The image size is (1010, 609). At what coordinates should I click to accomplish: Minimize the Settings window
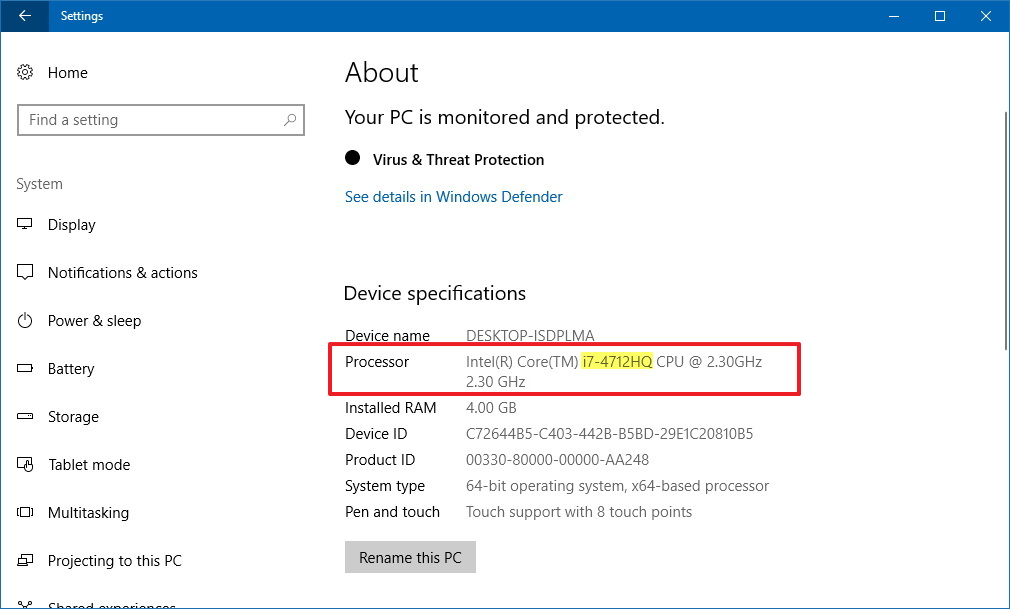(x=894, y=16)
